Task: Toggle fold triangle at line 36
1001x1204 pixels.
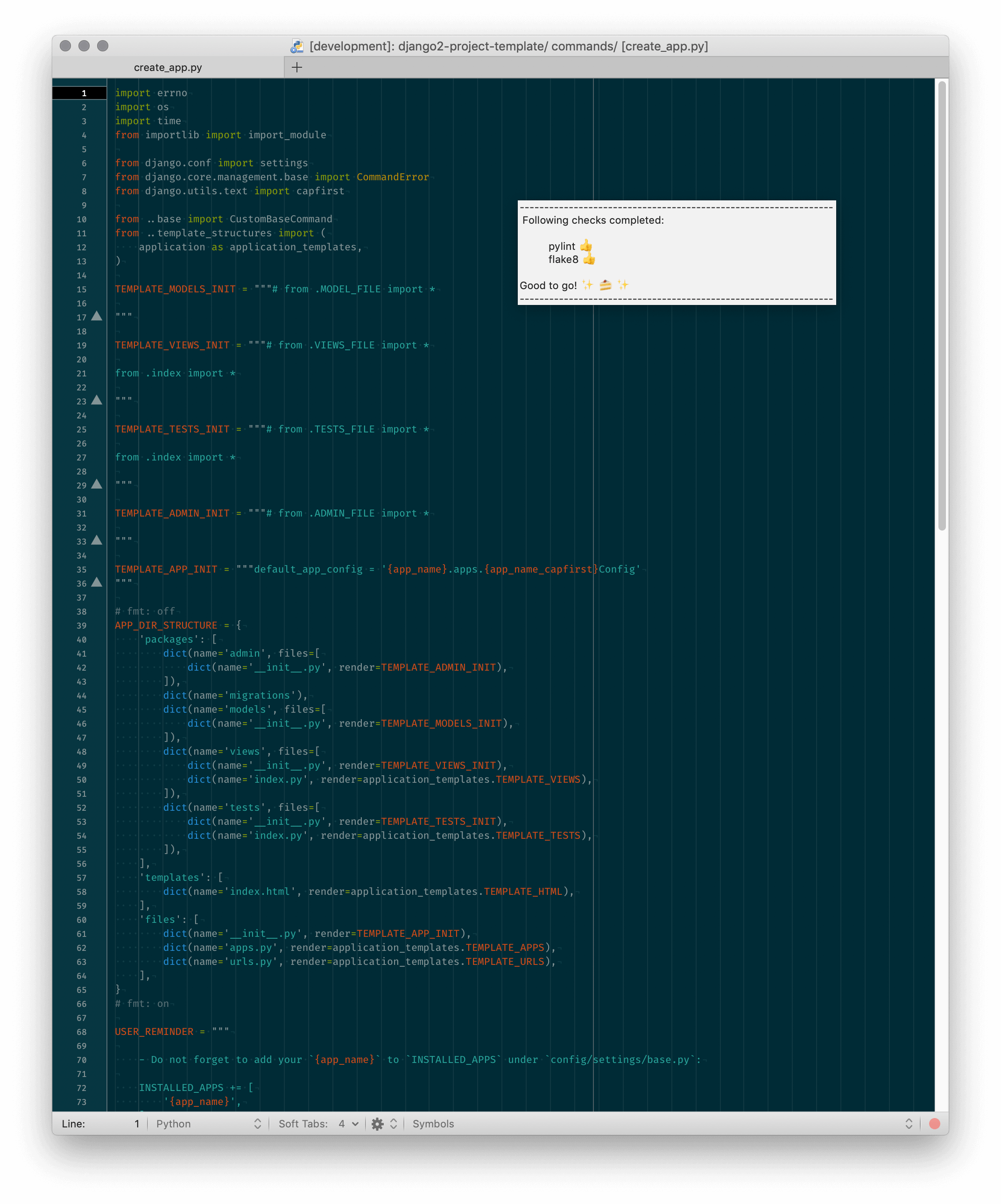Action: pos(97,582)
